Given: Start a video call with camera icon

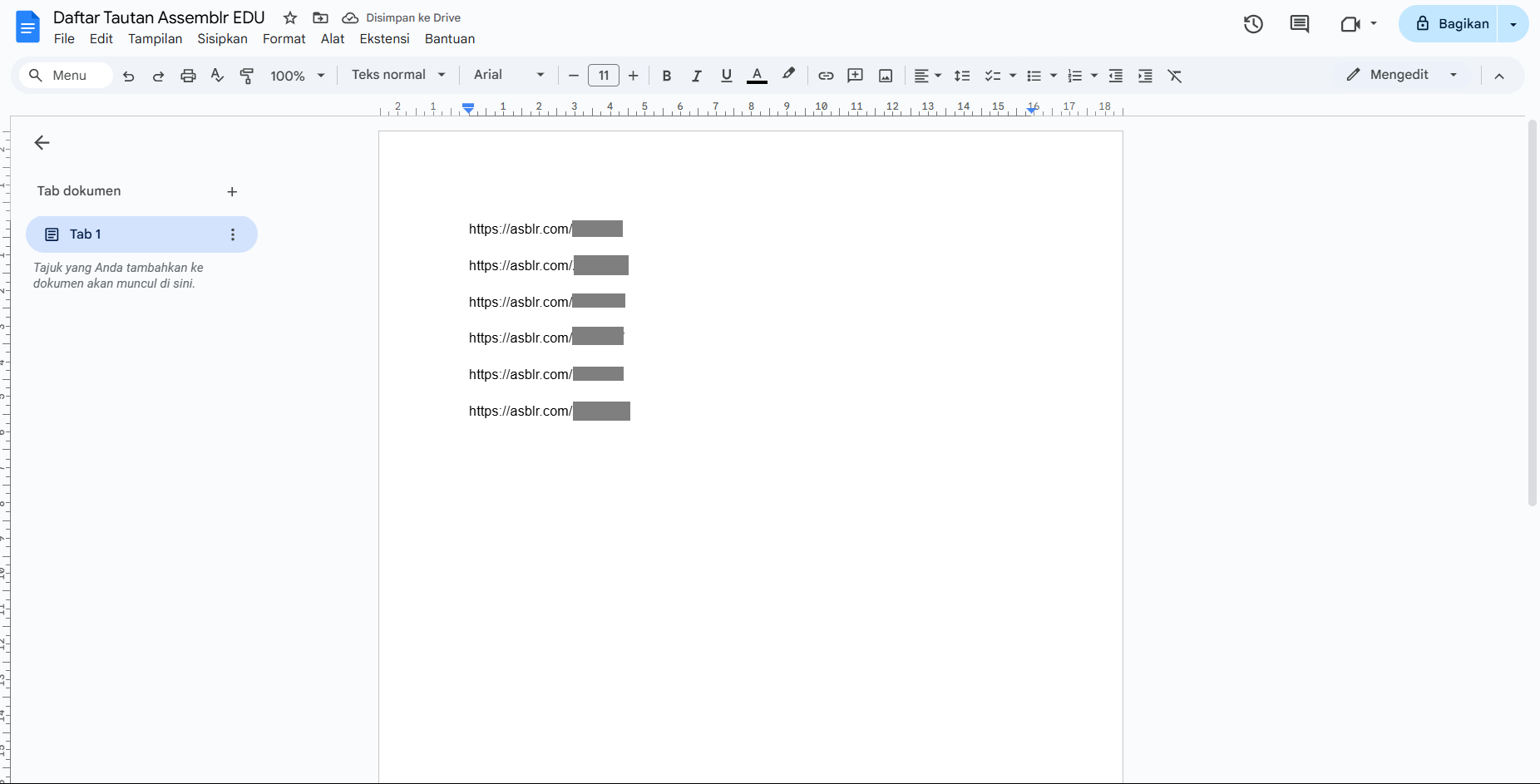Looking at the screenshot, I should tap(1350, 24).
